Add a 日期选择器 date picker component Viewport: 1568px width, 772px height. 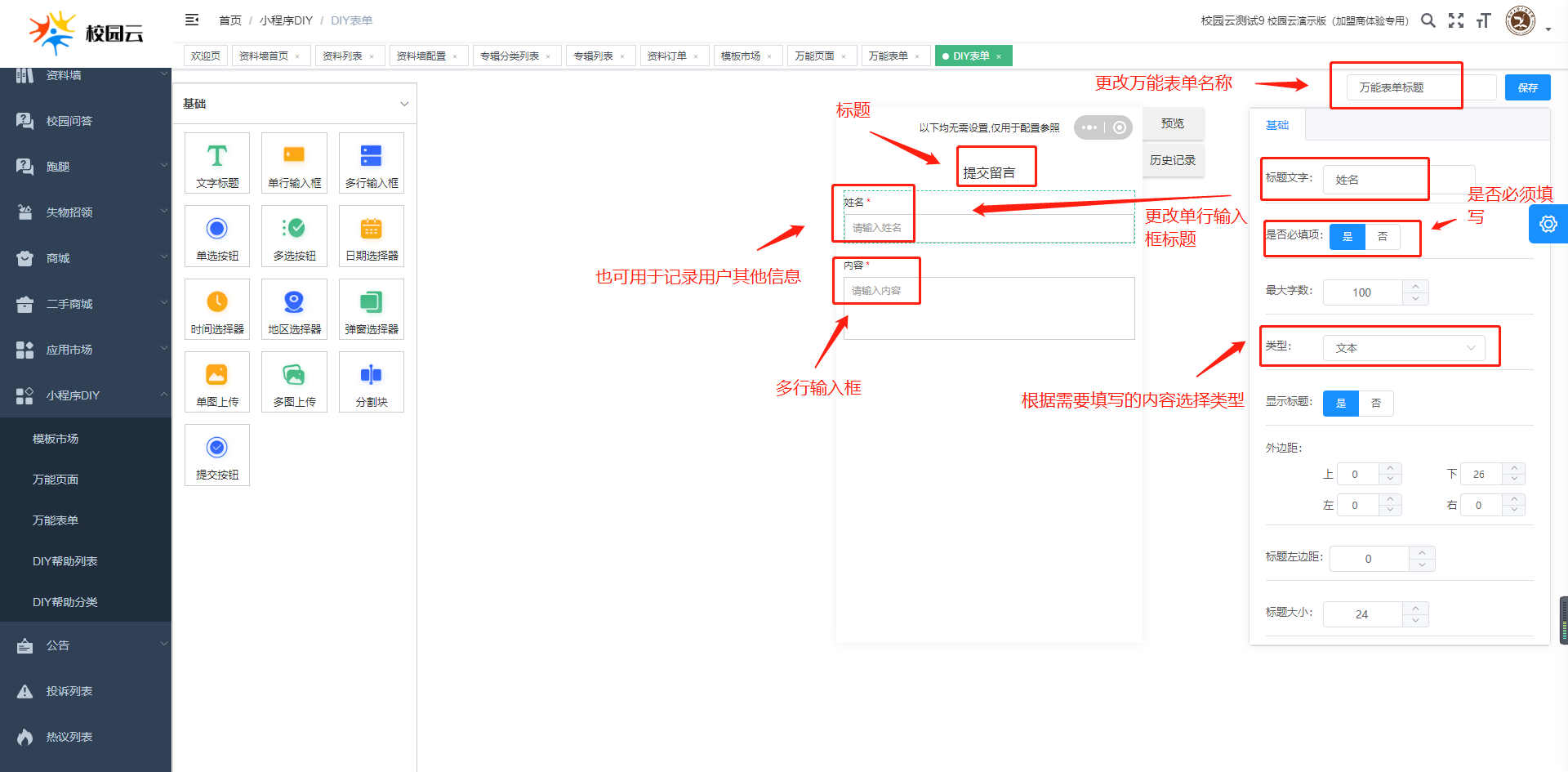372,235
